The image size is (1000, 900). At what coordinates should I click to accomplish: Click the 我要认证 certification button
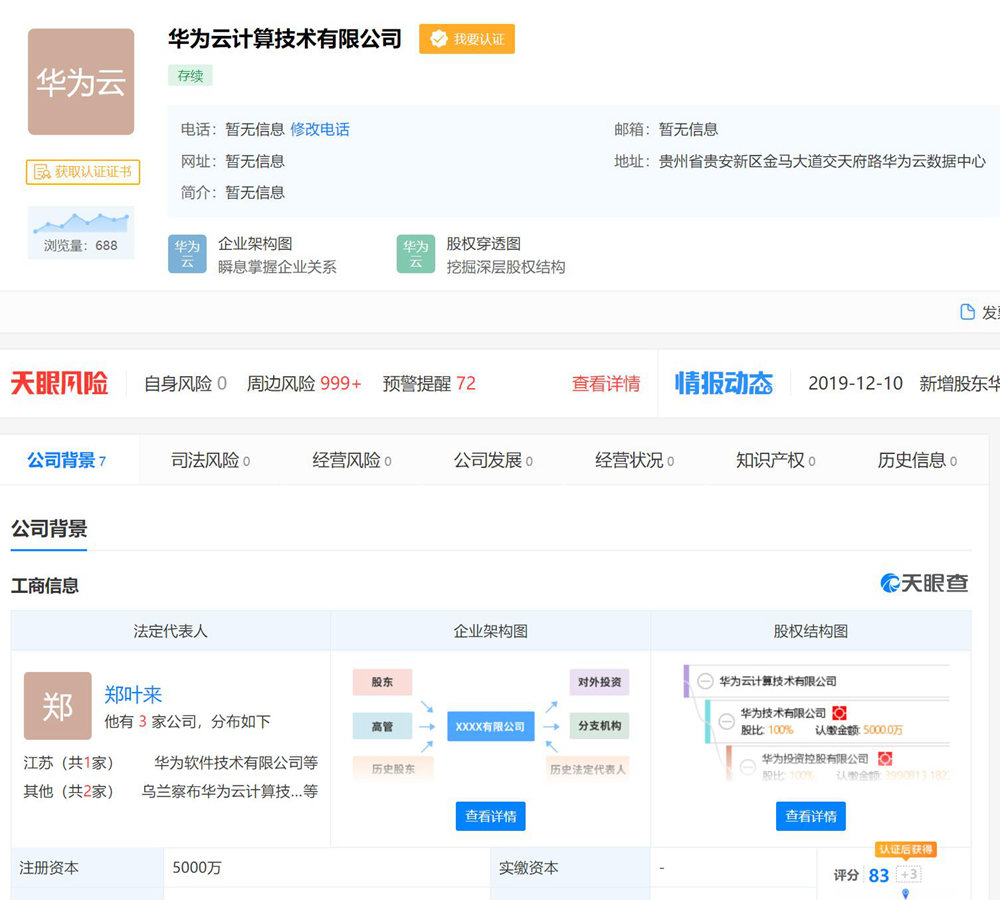[467, 39]
